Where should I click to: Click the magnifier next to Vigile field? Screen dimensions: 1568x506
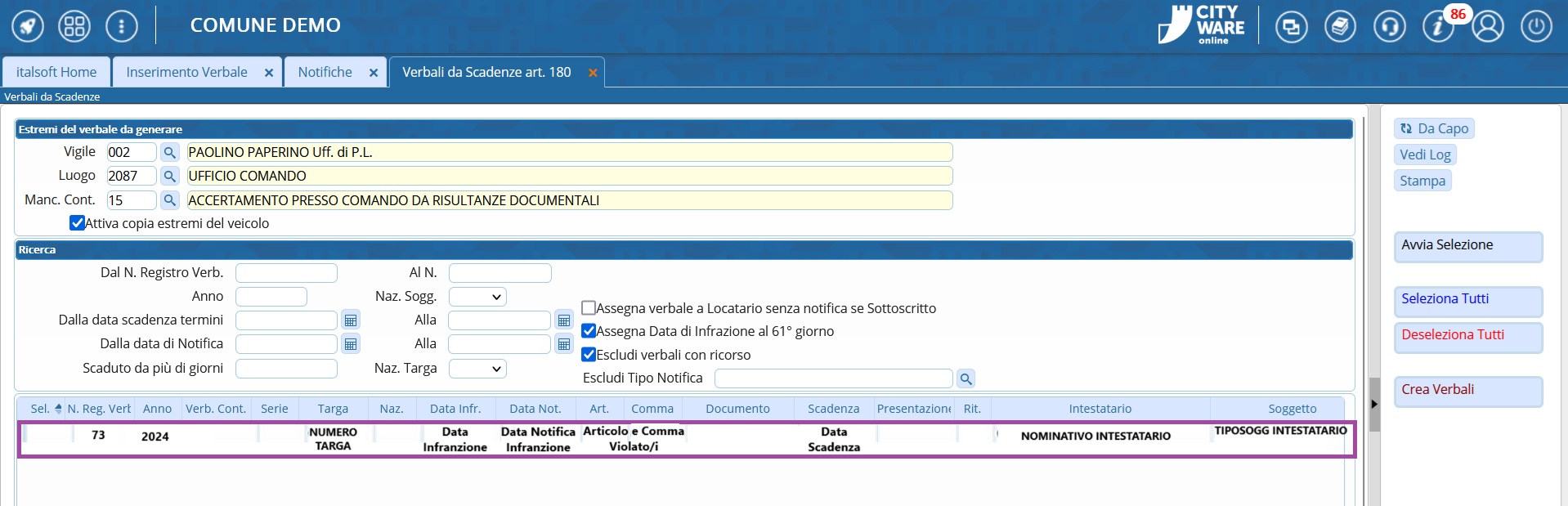[169, 152]
